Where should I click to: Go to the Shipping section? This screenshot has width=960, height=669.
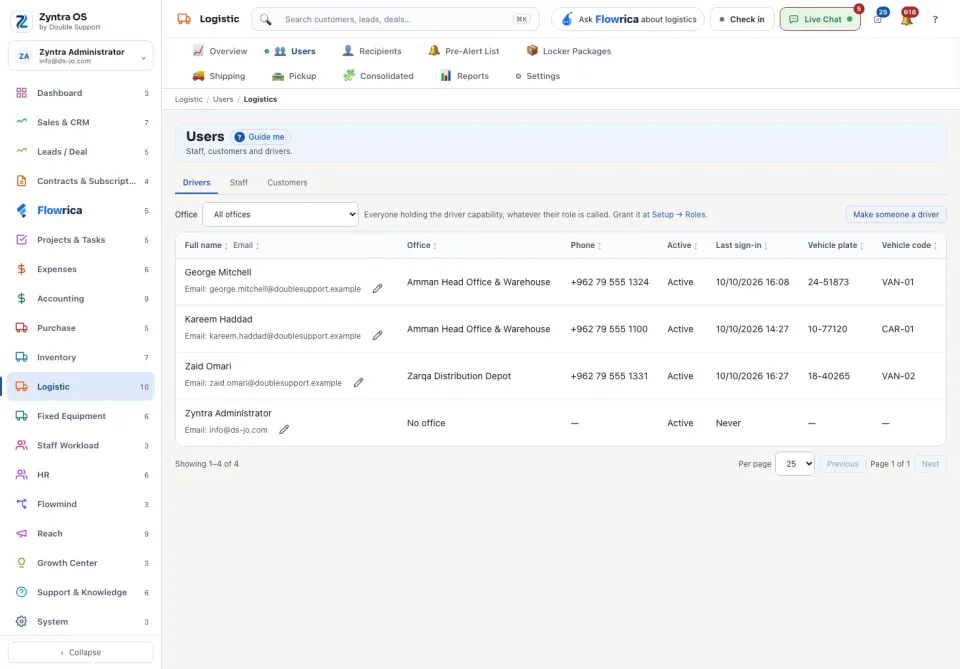coord(219,76)
